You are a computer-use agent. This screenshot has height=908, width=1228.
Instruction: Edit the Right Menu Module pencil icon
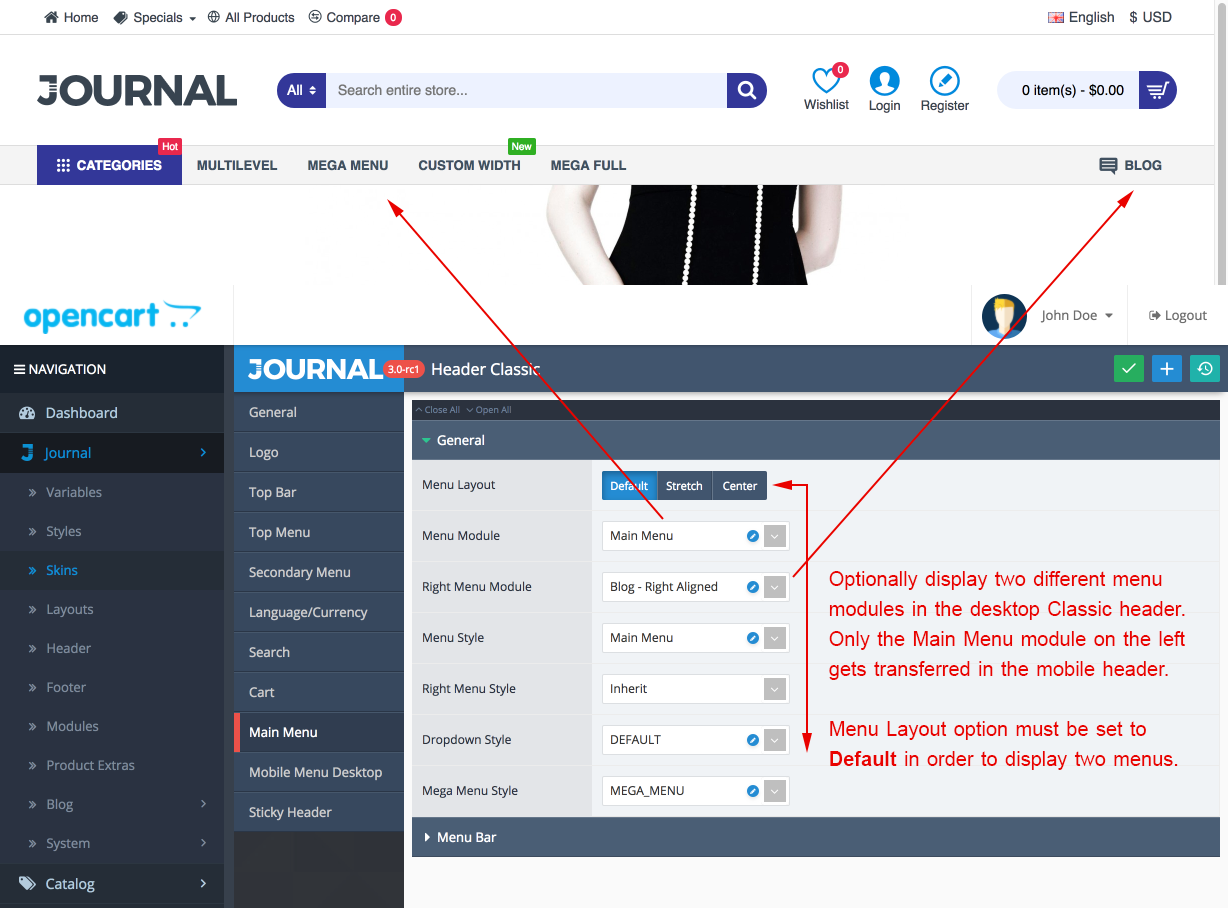(753, 587)
